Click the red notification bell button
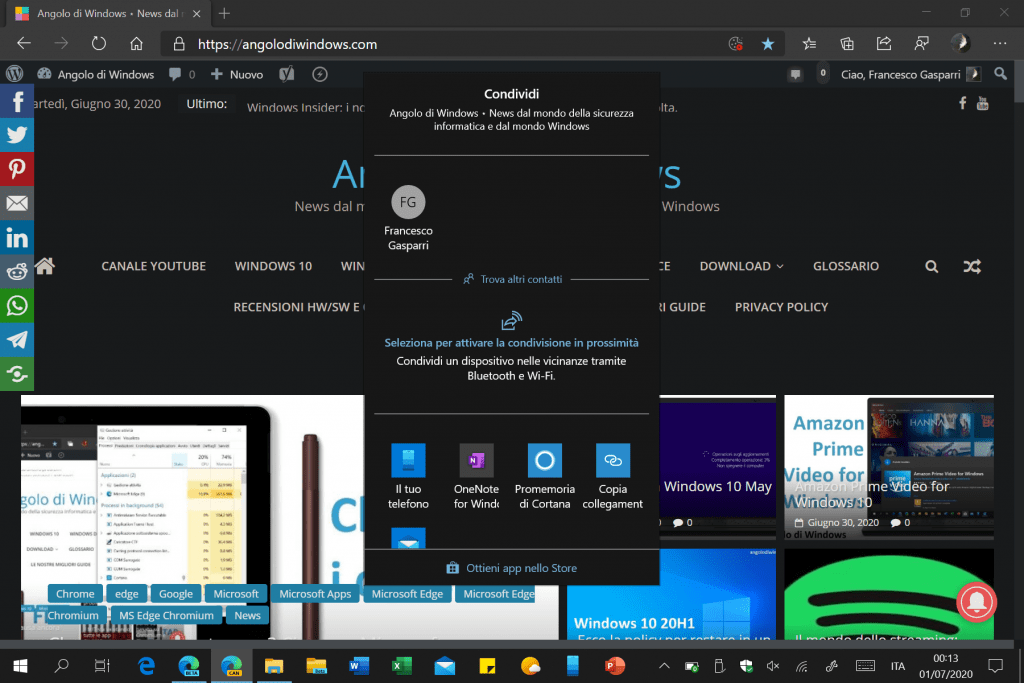The image size is (1024, 683). tap(977, 599)
